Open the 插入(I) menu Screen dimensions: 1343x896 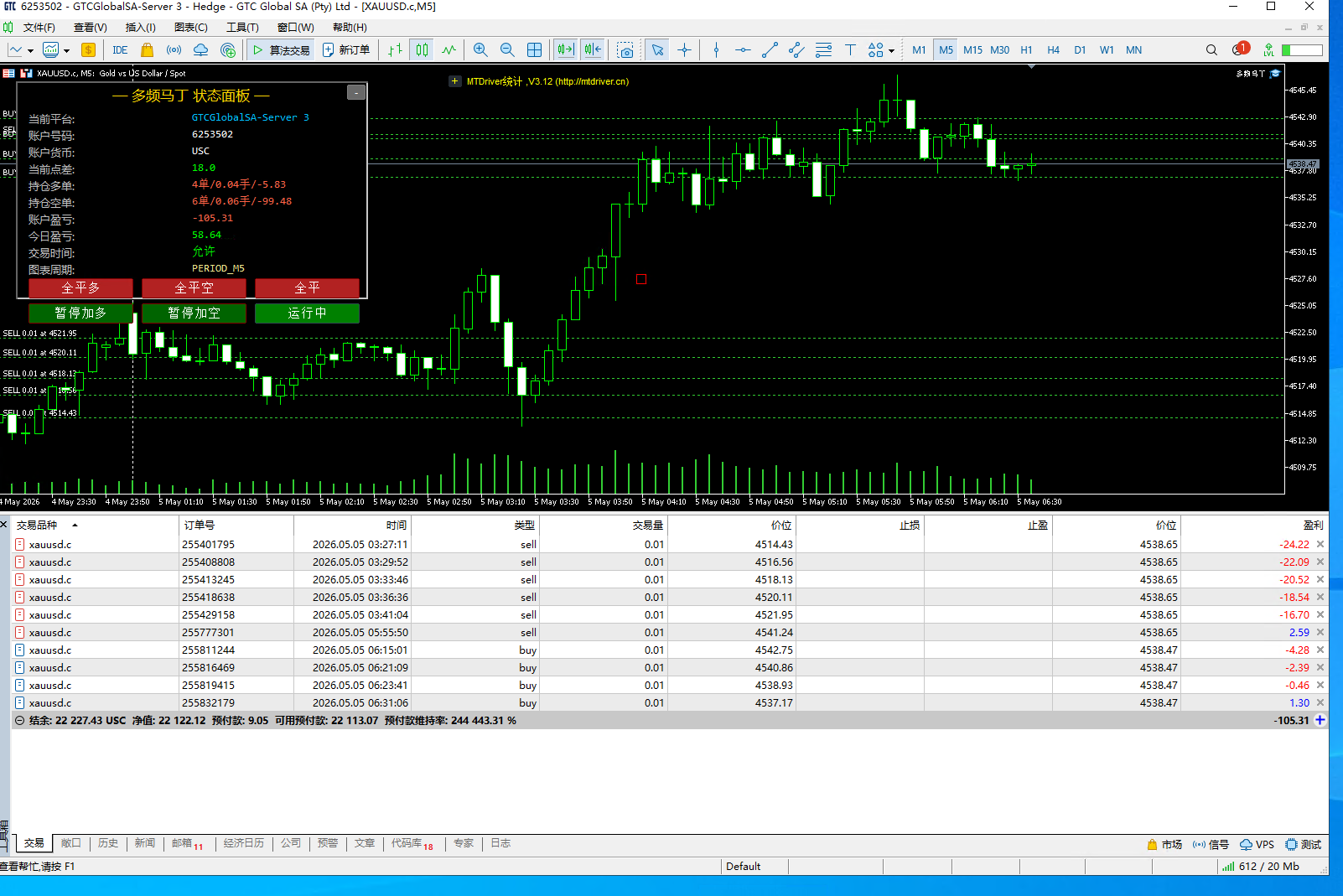coord(140,28)
